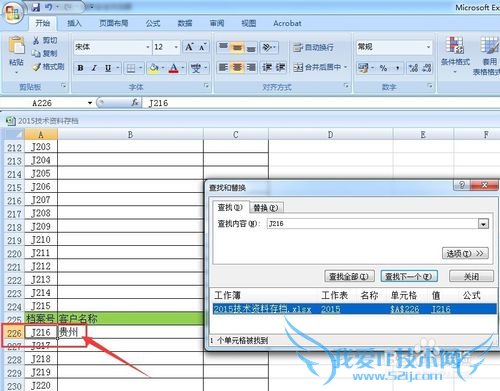Open the Merge and Center dropdown arrow

[345, 68]
